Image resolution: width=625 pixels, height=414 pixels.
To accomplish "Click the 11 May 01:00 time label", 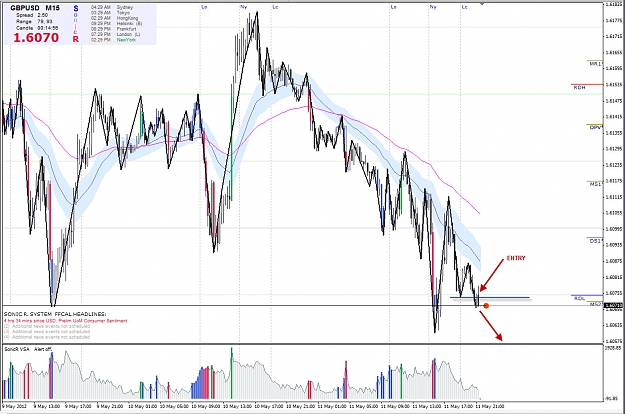I will point(332,406).
